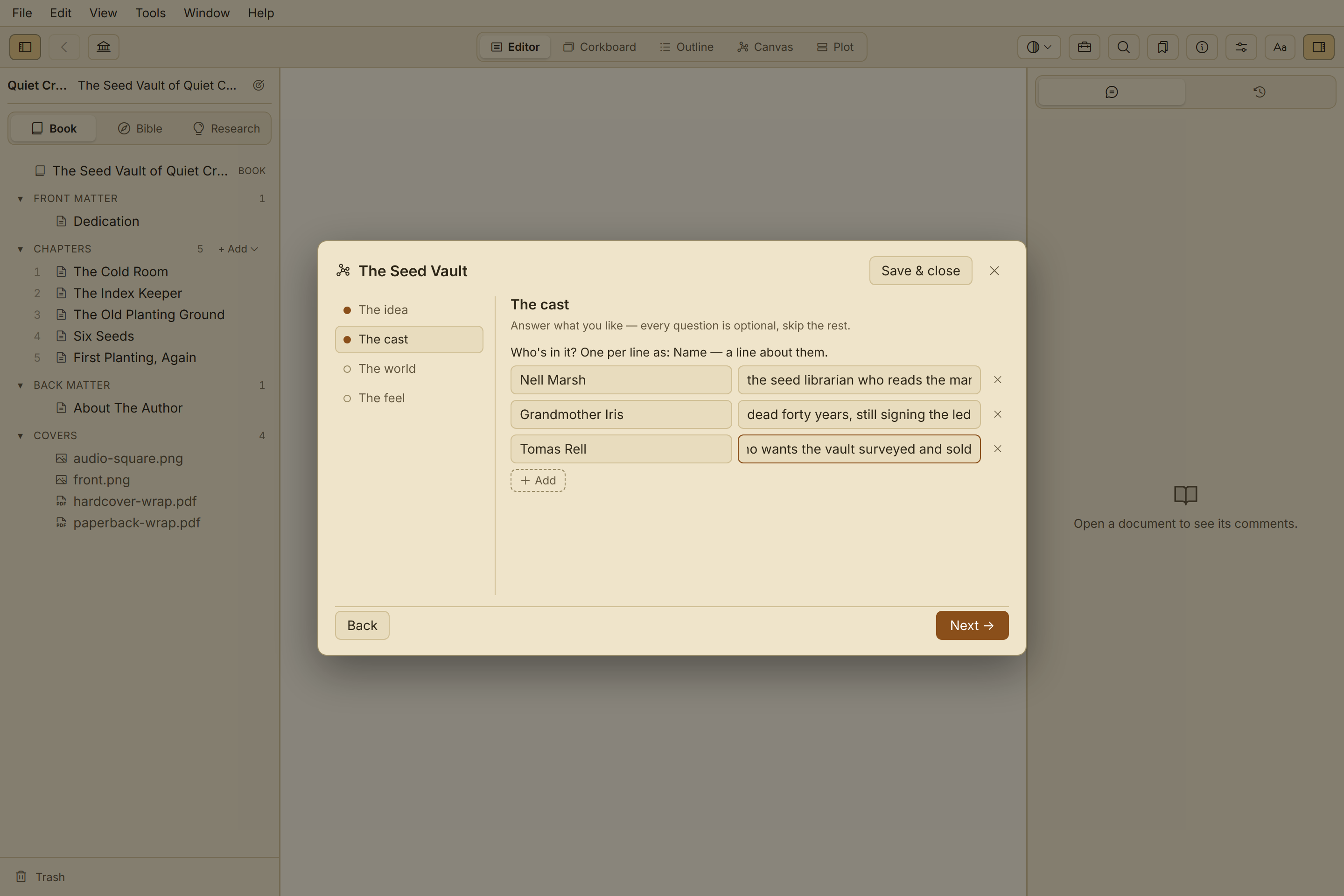Remove the Nell Marsh cast row
Image resolution: width=1344 pixels, height=896 pixels.
click(x=997, y=380)
